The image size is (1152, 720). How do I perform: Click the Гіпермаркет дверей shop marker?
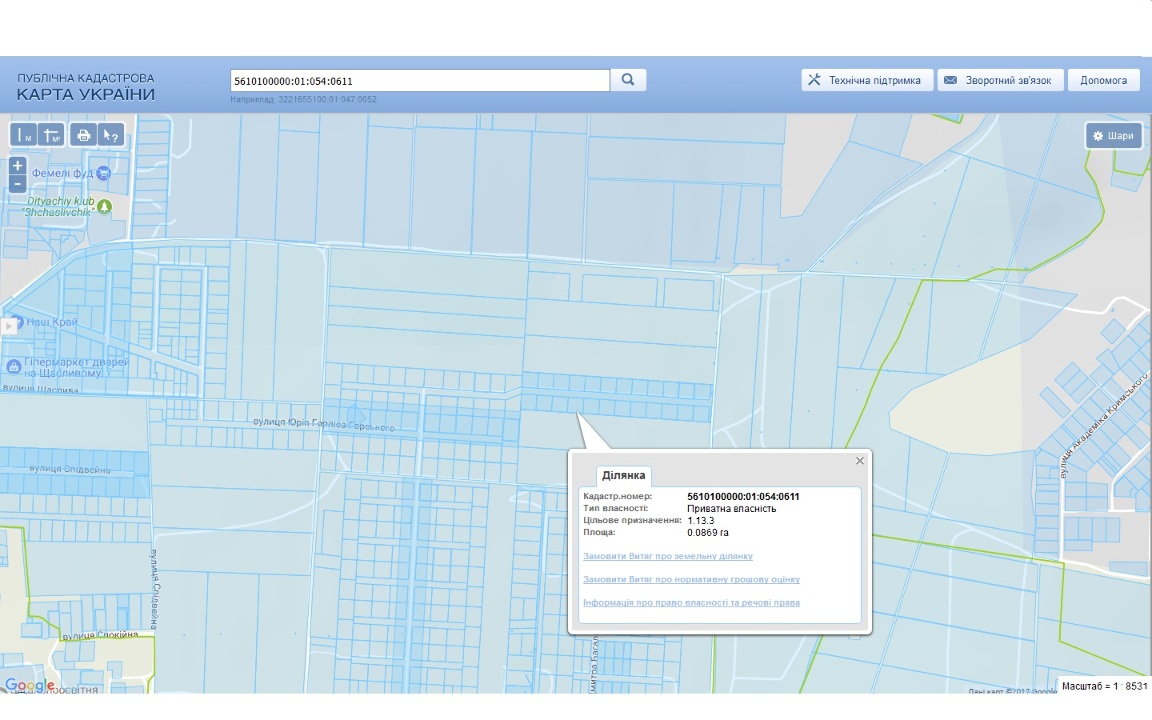pyautogui.click(x=13, y=366)
